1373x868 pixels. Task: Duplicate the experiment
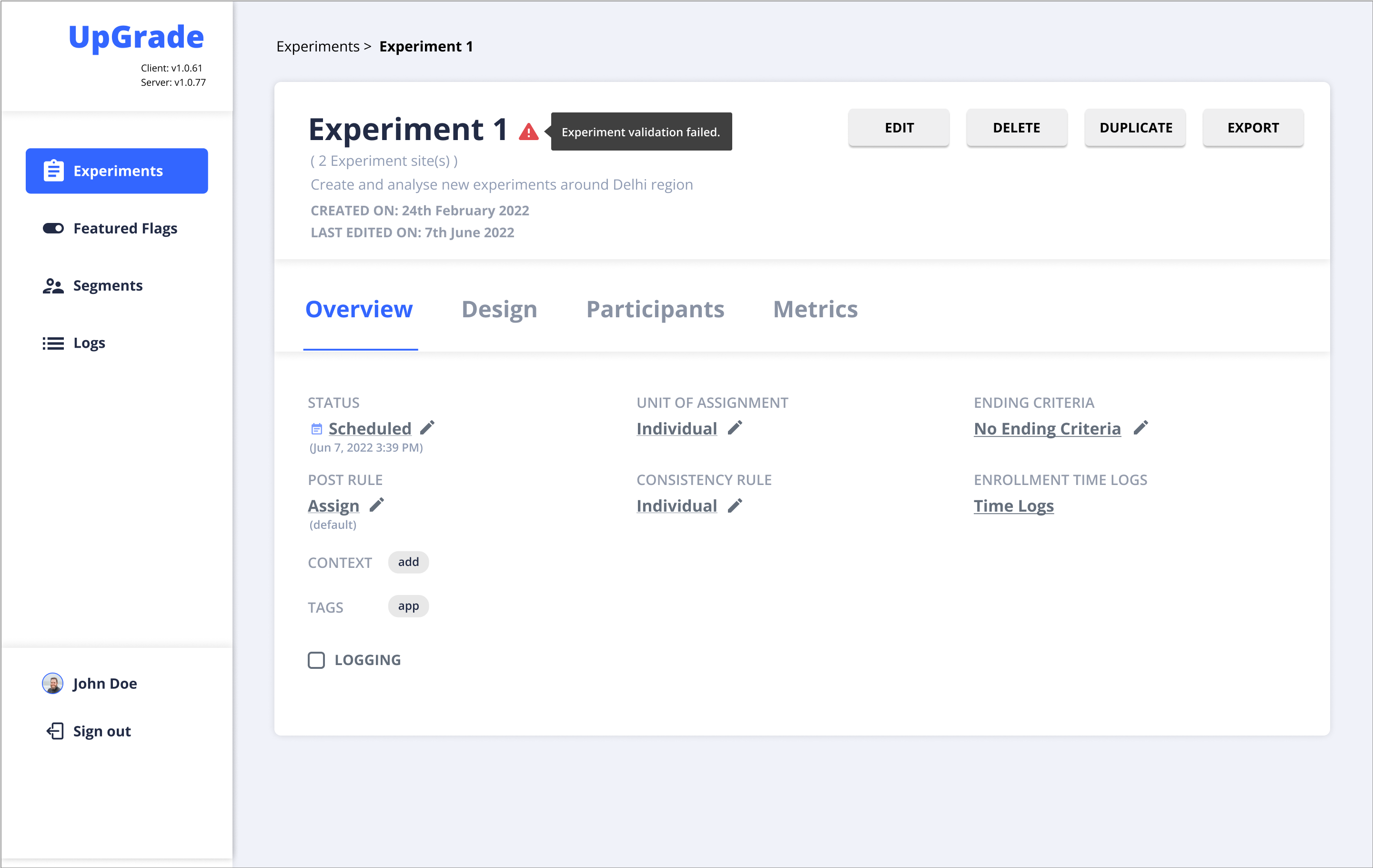click(1135, 128)
